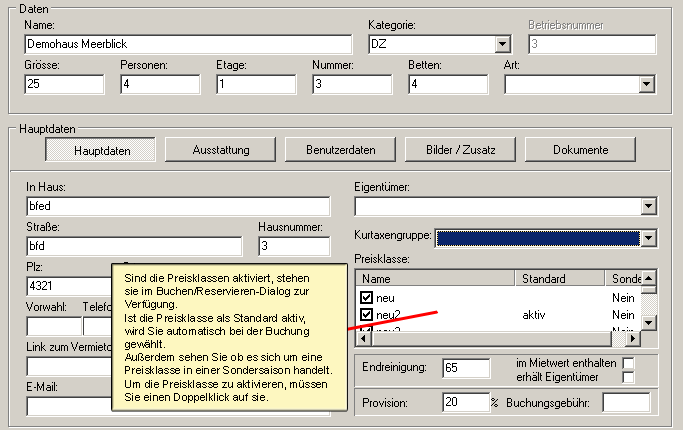Toggle the 'neu2' Preisklasse checkbox
The height and width of the screenshot is (430, 683).
point(367,316)
